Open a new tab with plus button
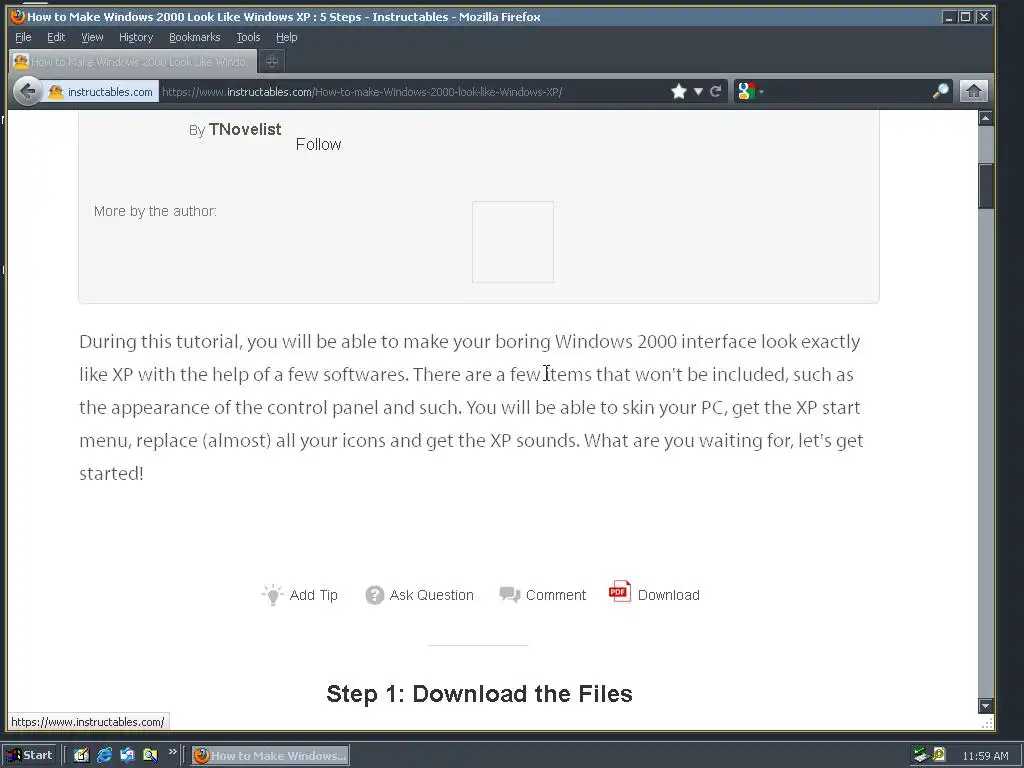 pos(272,61)
